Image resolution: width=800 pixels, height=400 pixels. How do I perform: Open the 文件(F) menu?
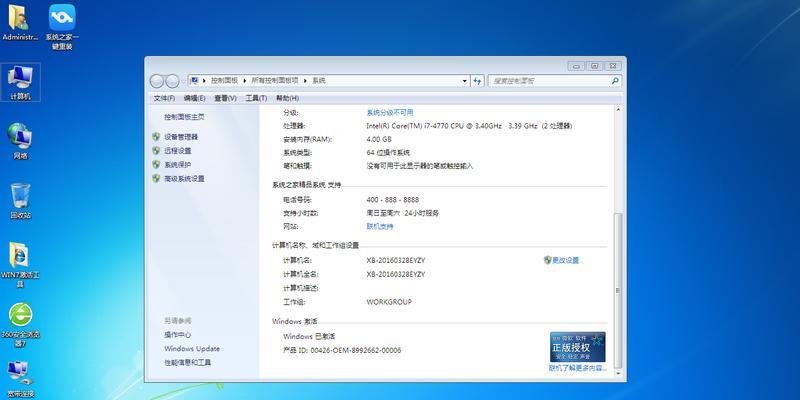(x=164, y=98)
